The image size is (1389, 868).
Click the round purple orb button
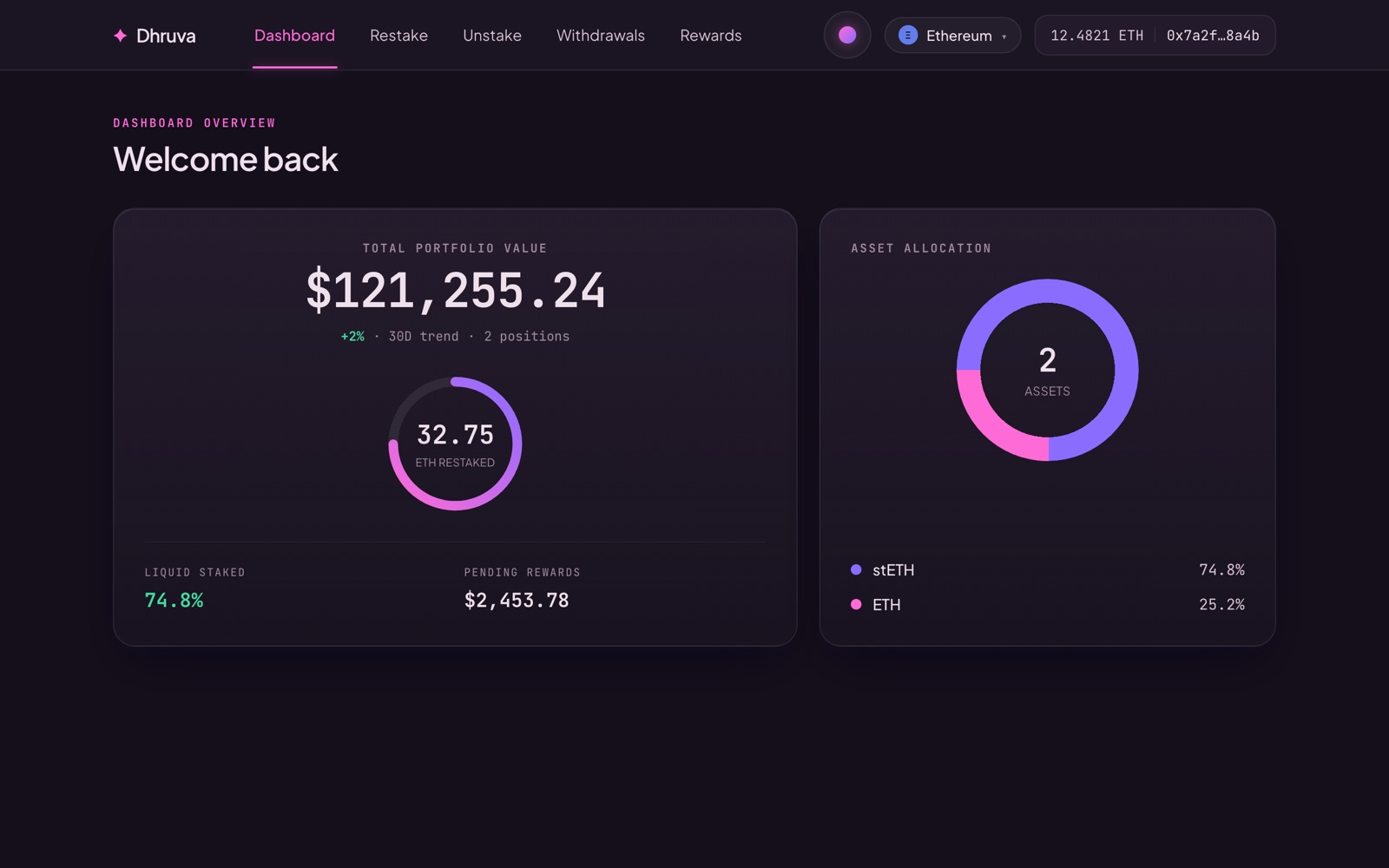(847, 35)
